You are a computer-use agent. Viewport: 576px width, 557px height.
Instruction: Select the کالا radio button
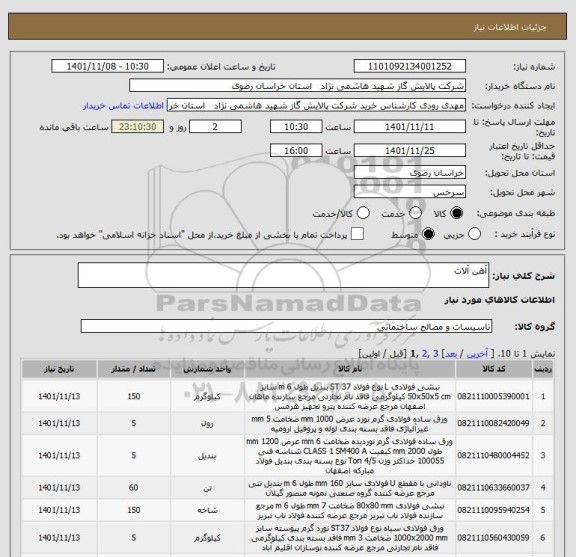[x=457, y=213]
